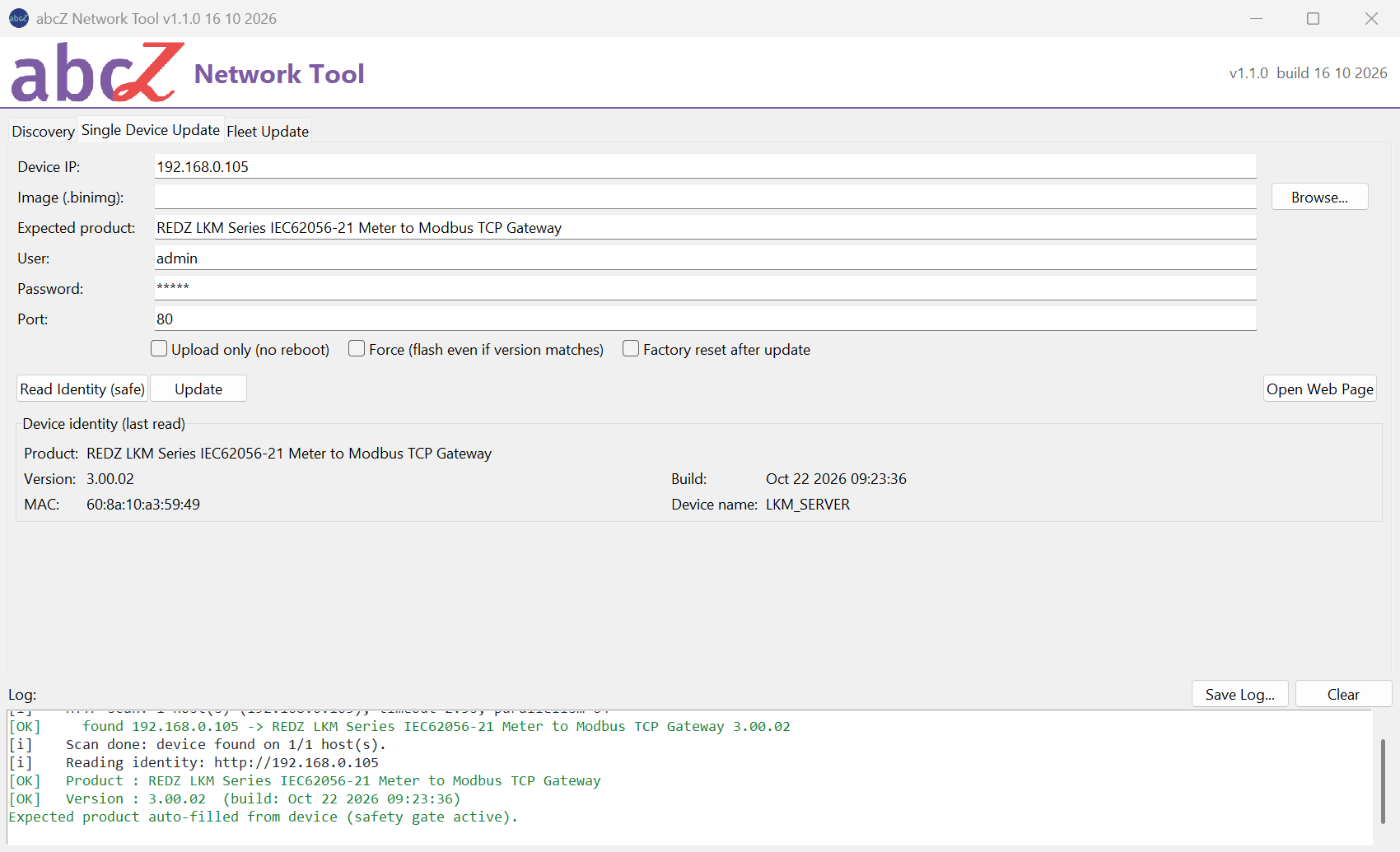Click log line 'Scan done: device found on 1/1 host(s).'
This screenshot has width=1400, height=852.
[226, 744]
